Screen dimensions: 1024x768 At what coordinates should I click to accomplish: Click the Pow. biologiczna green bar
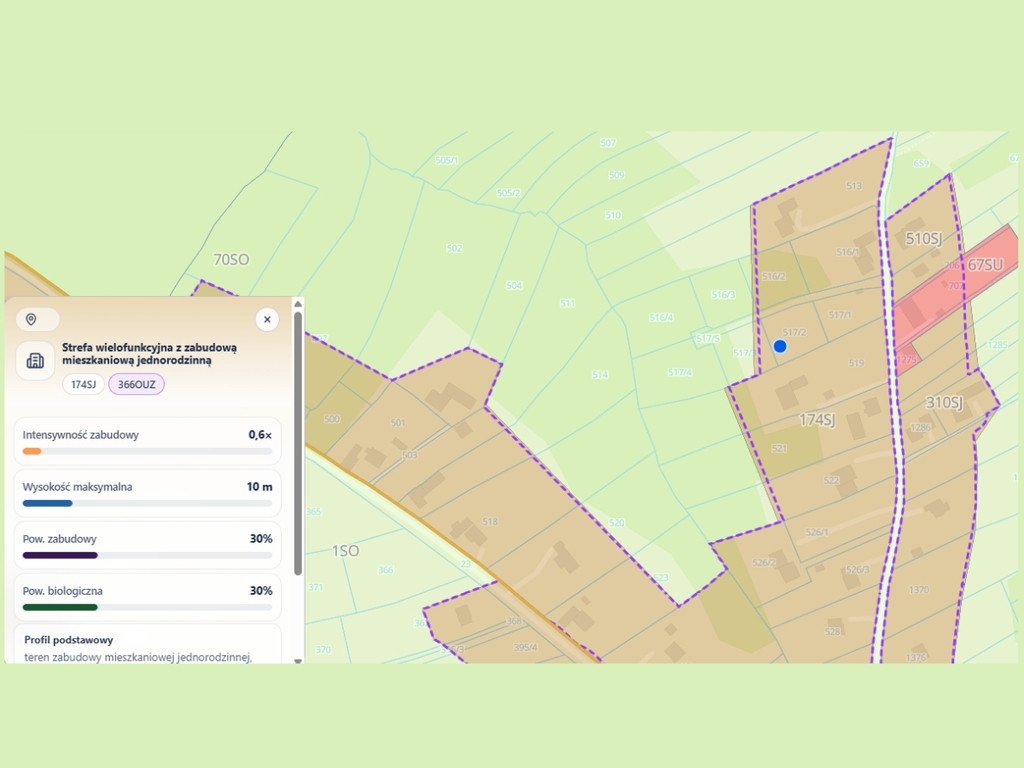pos(60,607)
